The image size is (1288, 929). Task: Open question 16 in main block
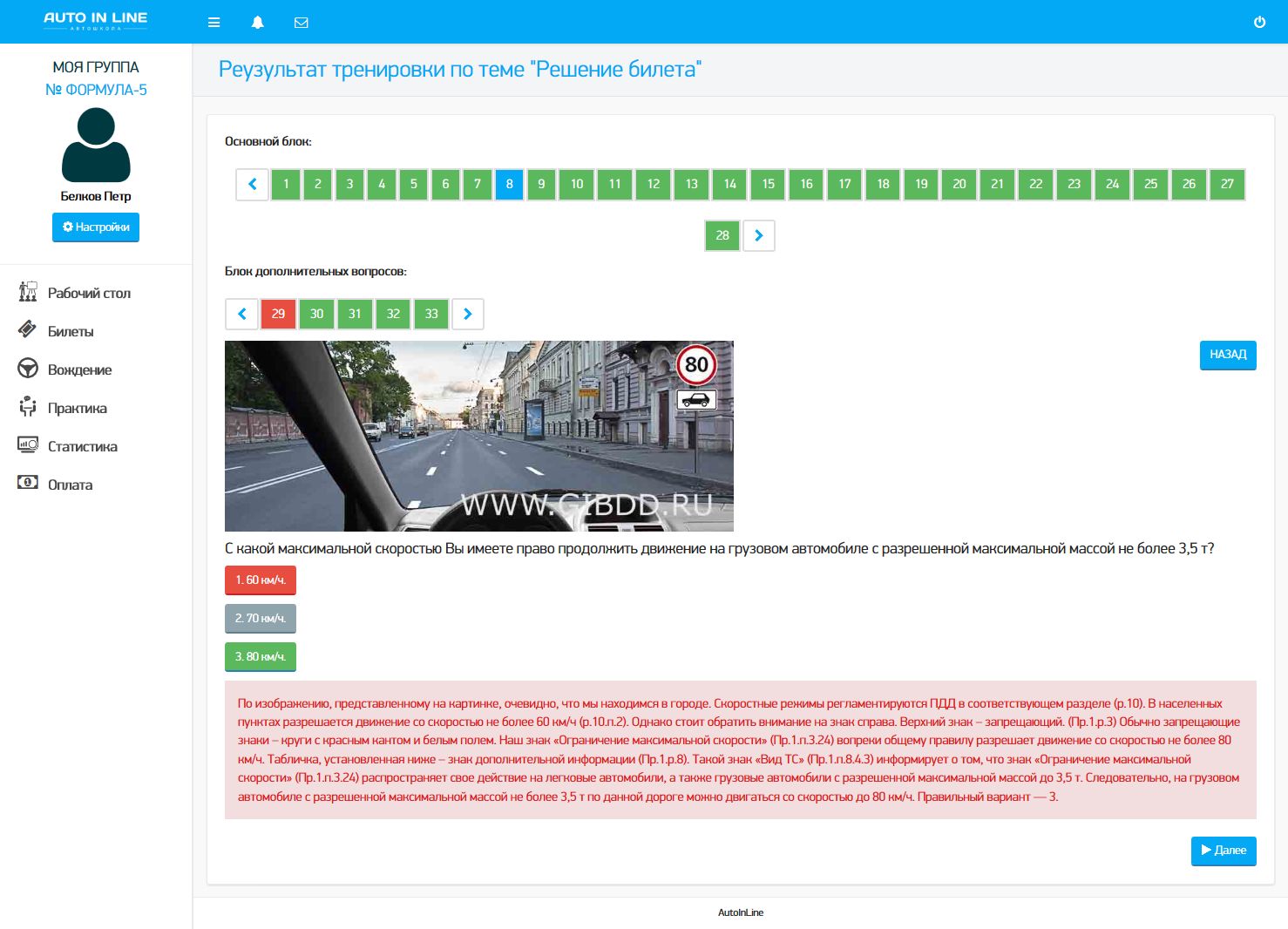pyautogui.click(x=807, y=185)
